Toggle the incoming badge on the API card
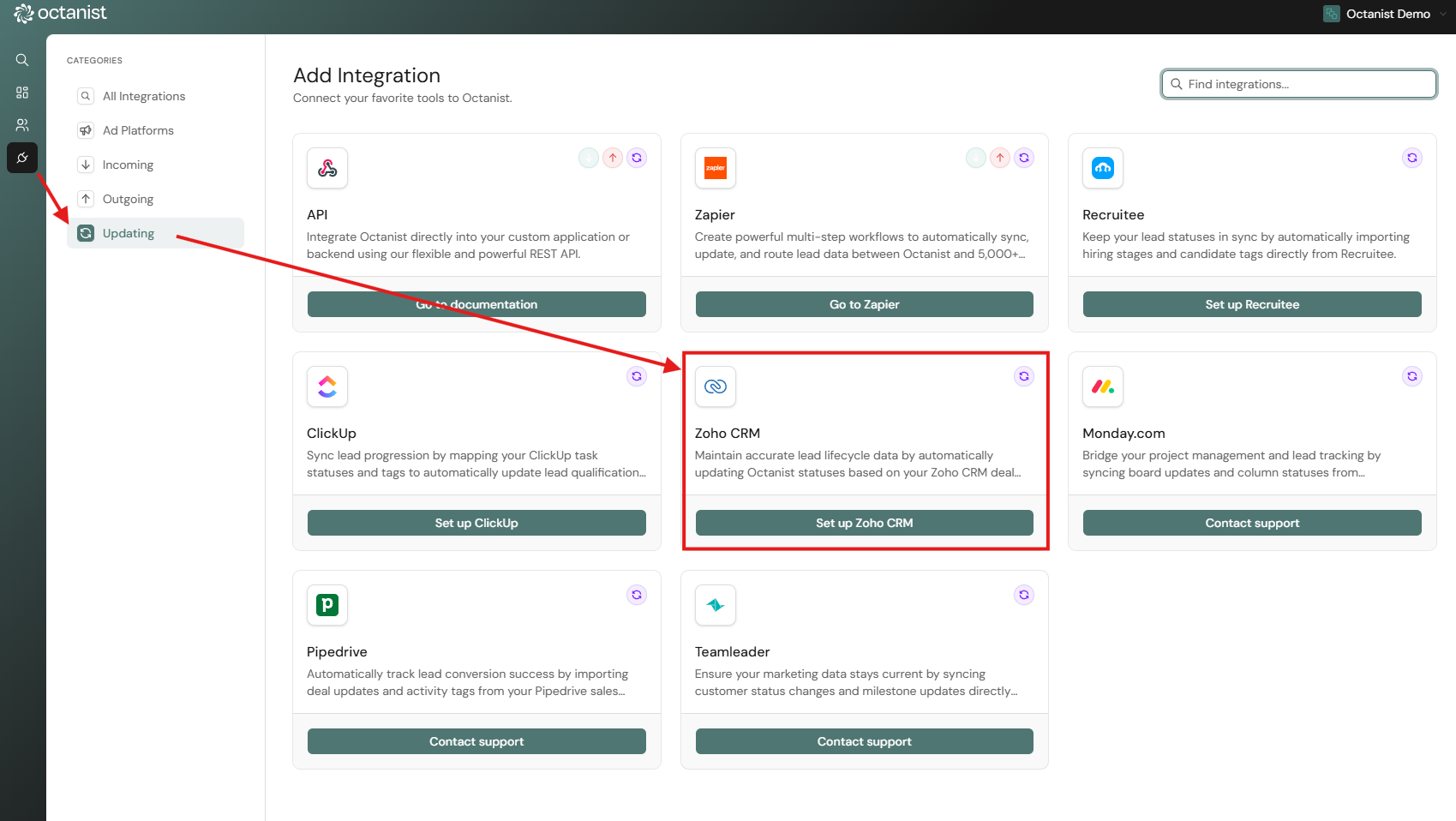This screenshot has height=821, width=1456. [x=588, y=157]
